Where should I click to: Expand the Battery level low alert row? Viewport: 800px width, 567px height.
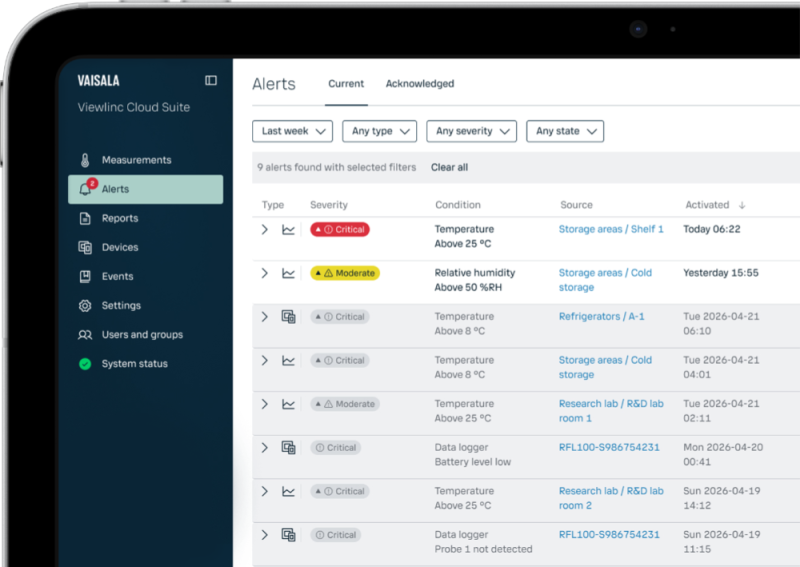click(x=264, y=448)
